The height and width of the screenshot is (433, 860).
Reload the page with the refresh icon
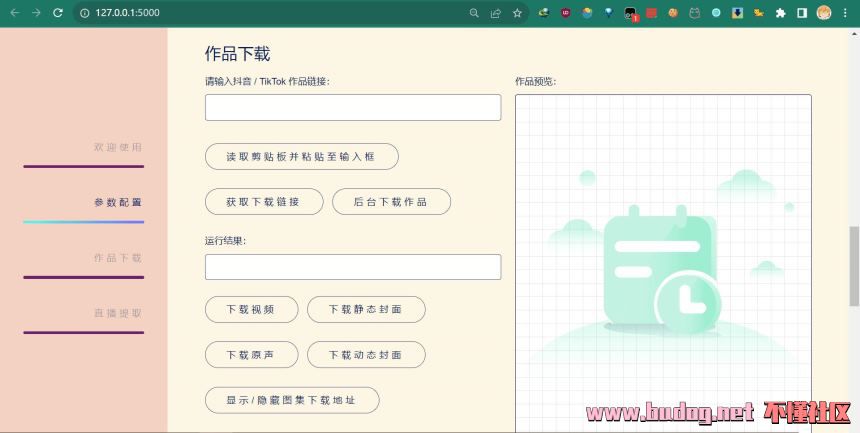click(x=58, y=13)
